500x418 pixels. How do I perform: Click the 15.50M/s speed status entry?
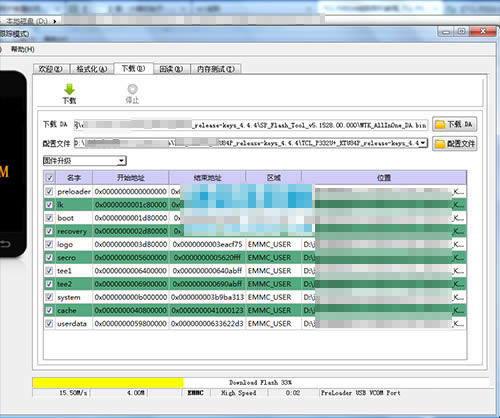tap(73, 393)
